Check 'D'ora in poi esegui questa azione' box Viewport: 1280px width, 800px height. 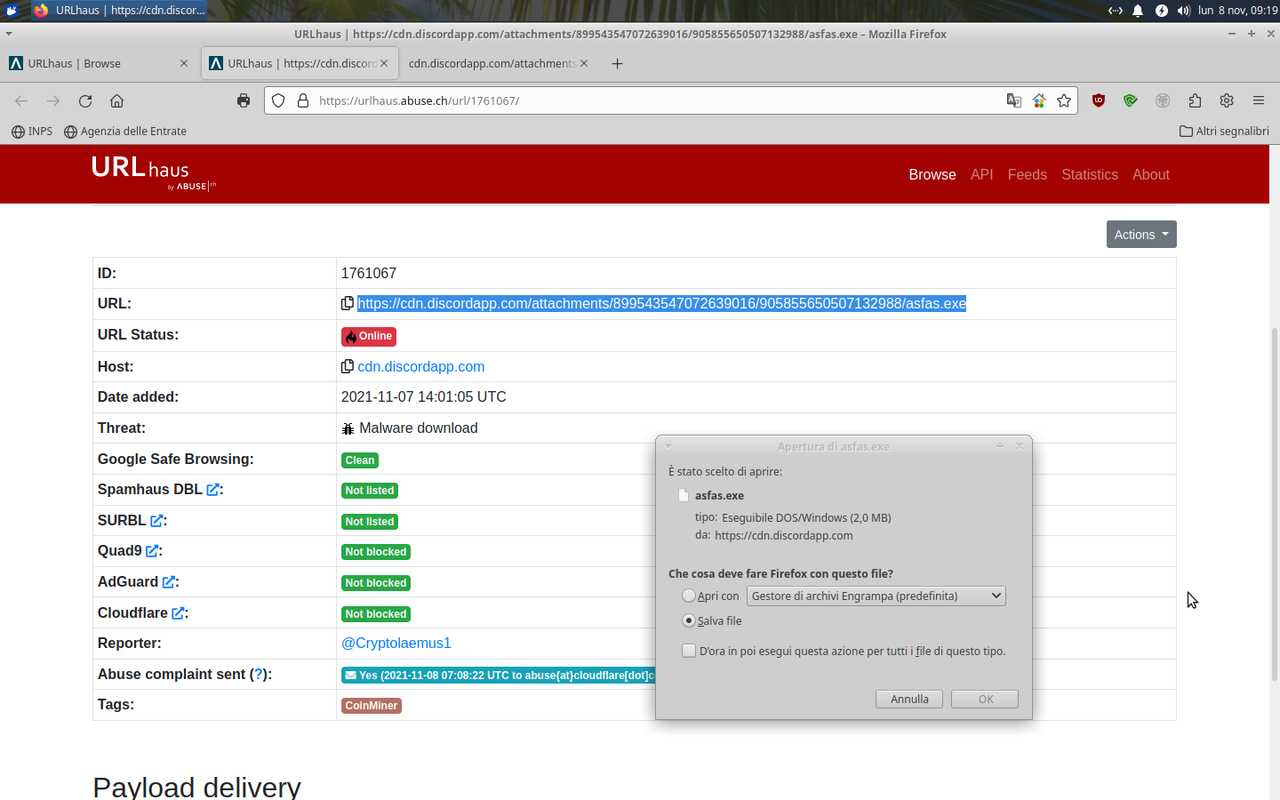(x=688, y=651)
